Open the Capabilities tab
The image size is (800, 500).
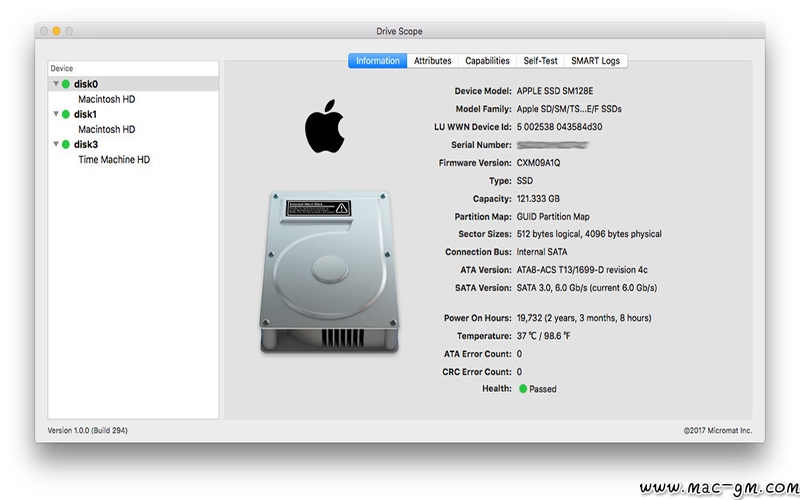[x=487, y=61]
